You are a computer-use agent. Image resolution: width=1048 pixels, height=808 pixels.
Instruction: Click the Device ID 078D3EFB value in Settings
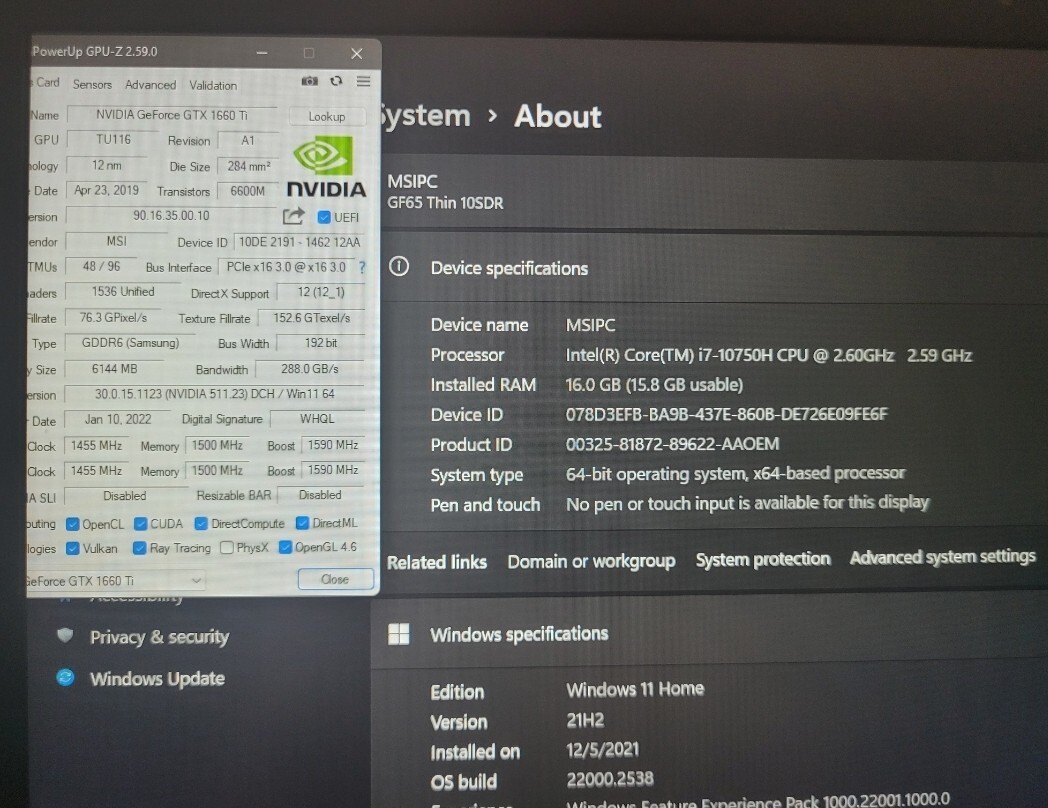727,414
